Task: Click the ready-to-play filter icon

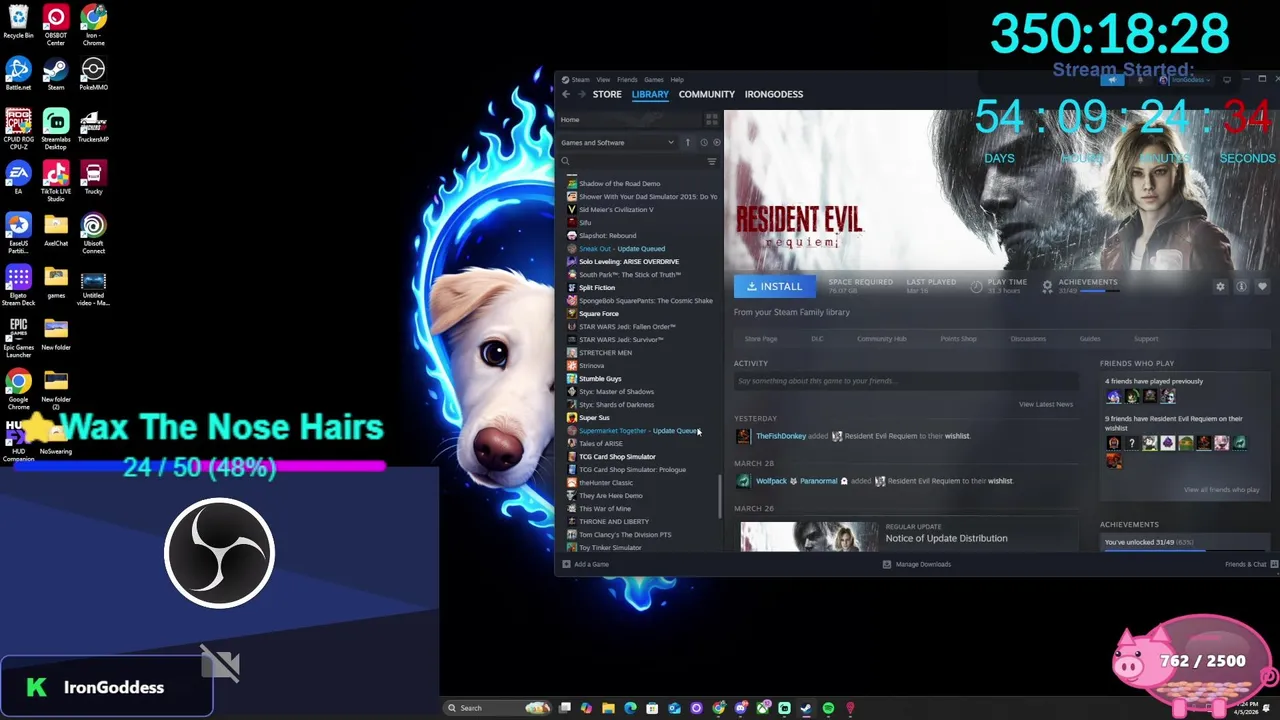Action: tap(716, 142)
